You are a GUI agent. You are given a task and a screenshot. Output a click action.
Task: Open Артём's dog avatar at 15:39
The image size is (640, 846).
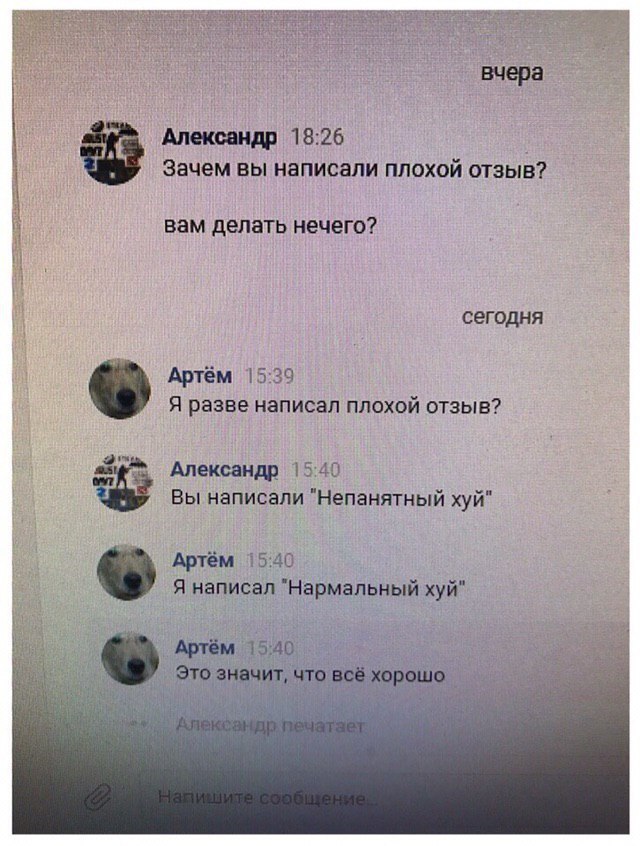pyautogui.click(x=120, y=388)
